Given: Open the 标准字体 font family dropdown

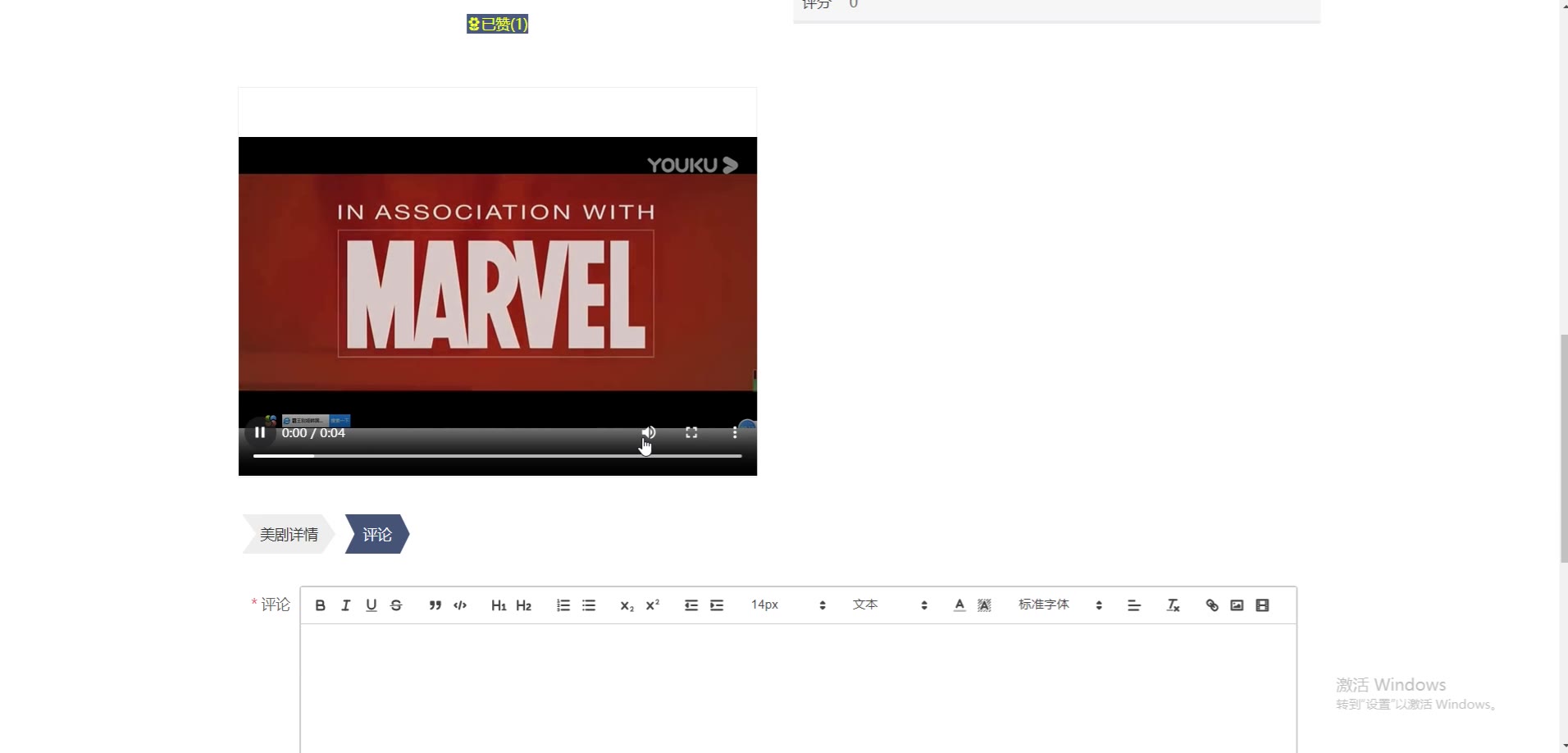Looking at the screenshot, I should 1060,605.
